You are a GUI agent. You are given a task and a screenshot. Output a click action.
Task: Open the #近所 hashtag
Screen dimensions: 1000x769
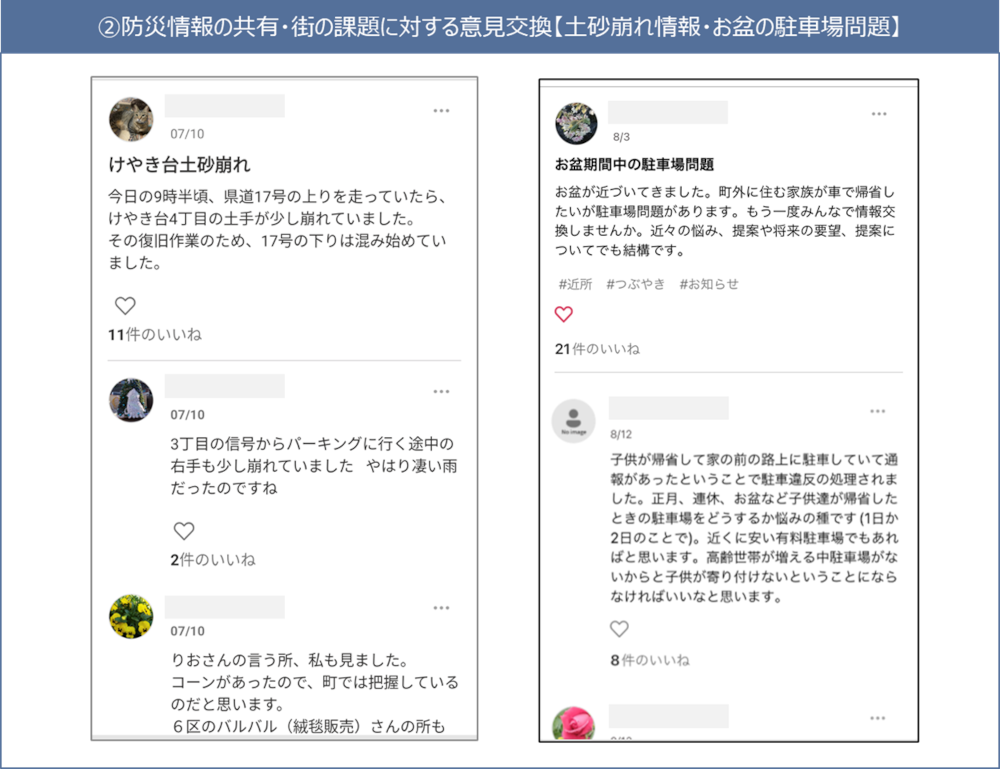click(x=575, y=284)
